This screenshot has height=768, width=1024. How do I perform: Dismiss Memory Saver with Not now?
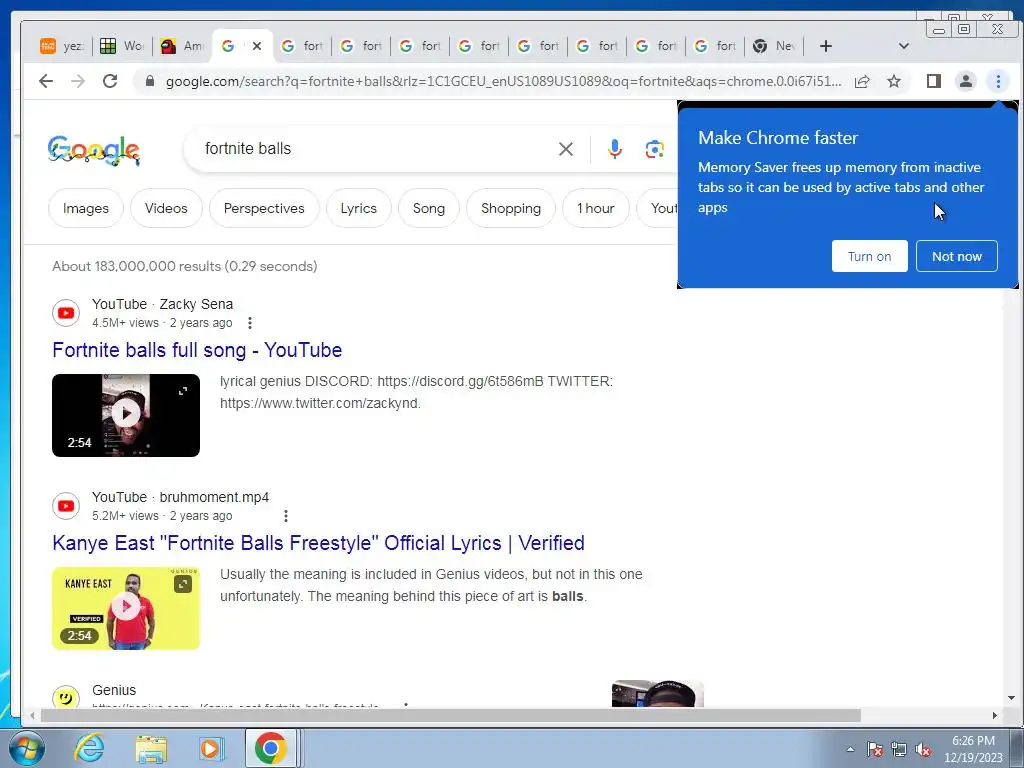point(957,256)
